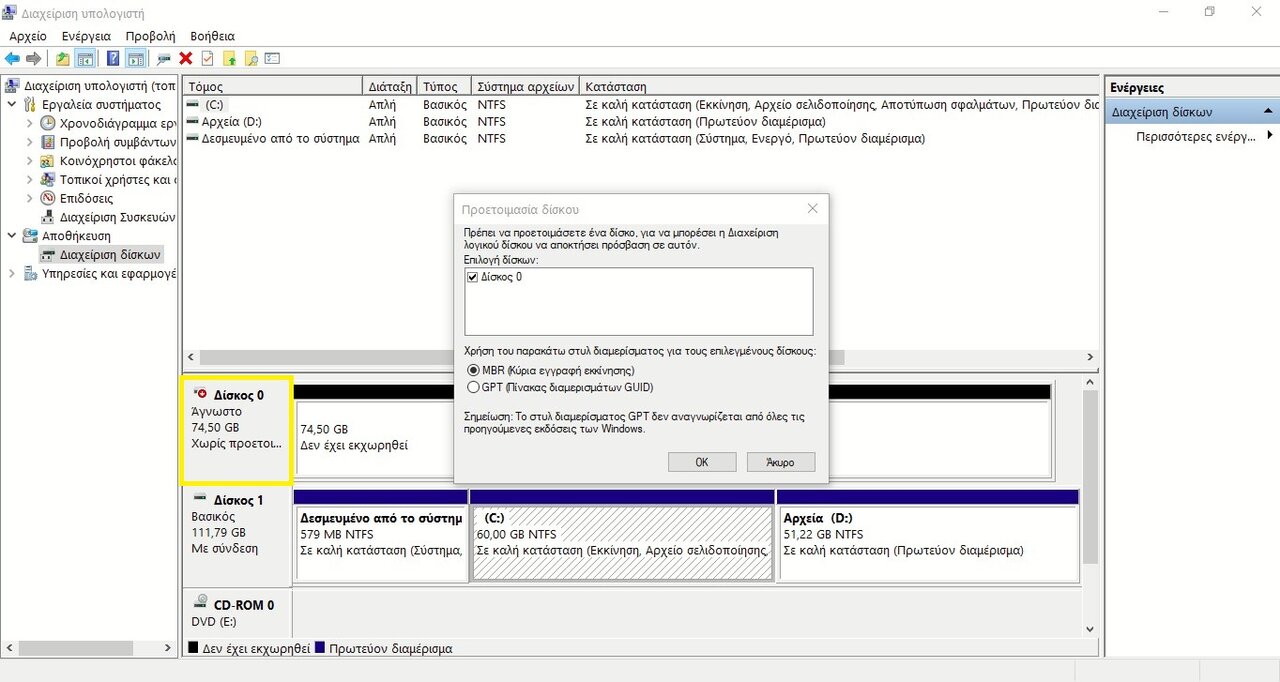Click the red X delete toolbar icon

point(186,59)
